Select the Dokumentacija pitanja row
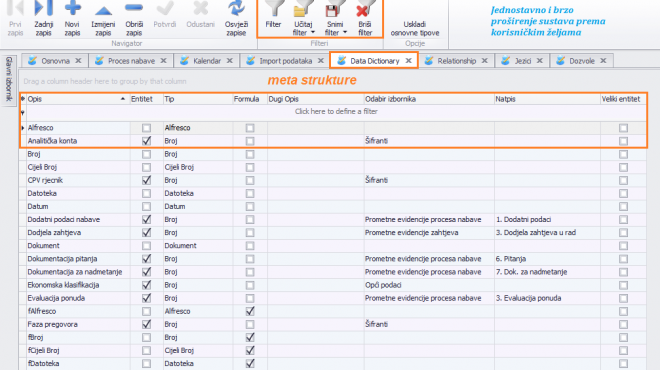The height and width of the screenshot is (370, 660). click(x=333, y=259)
